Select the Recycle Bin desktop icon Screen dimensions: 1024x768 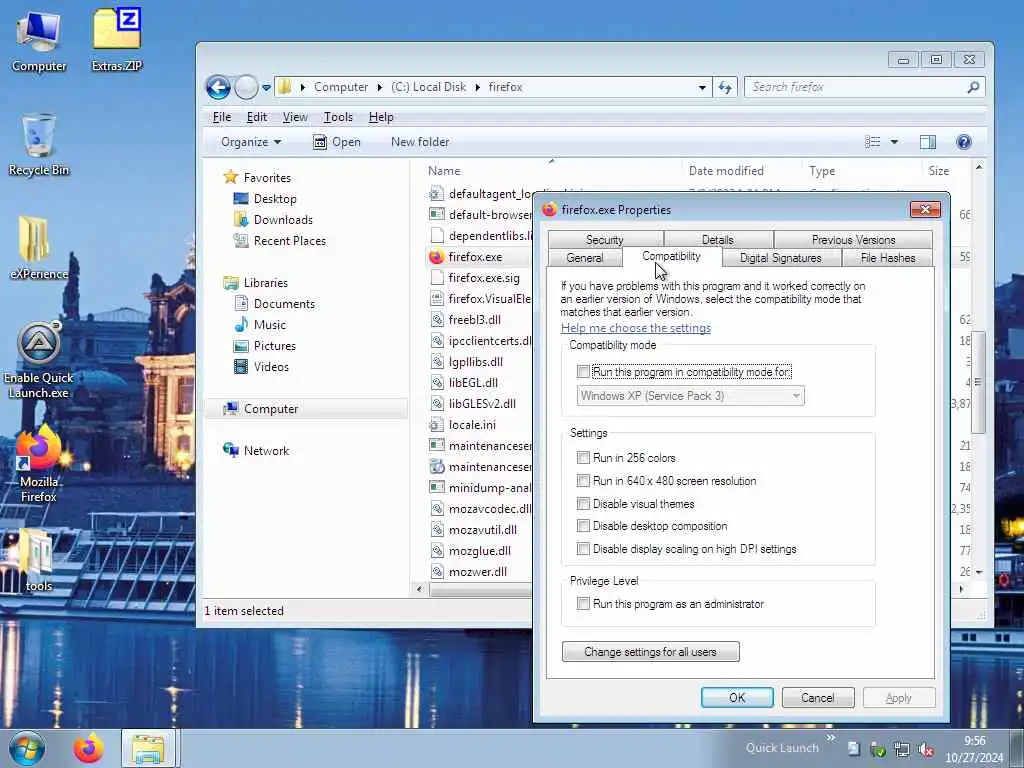pos(39,145)
